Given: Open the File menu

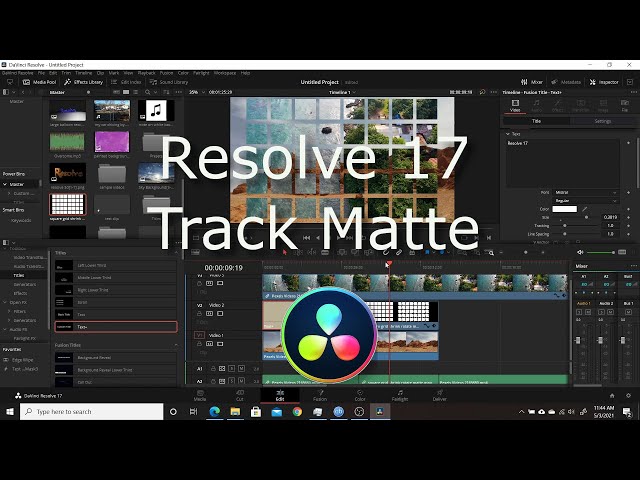Looking at the screenshot, I should point(41,73).
